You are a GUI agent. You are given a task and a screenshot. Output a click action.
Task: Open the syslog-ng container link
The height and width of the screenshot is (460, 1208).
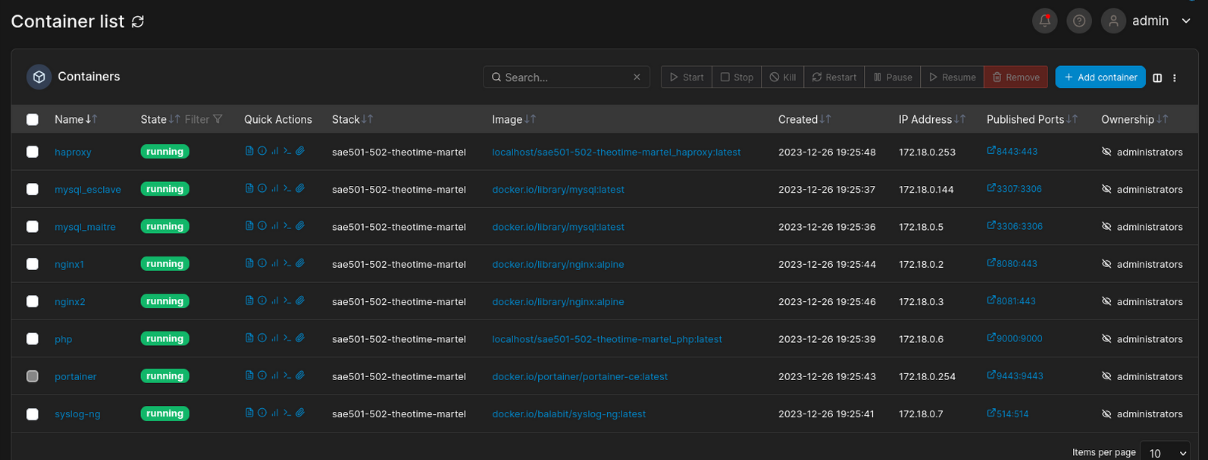coord(77,414)
